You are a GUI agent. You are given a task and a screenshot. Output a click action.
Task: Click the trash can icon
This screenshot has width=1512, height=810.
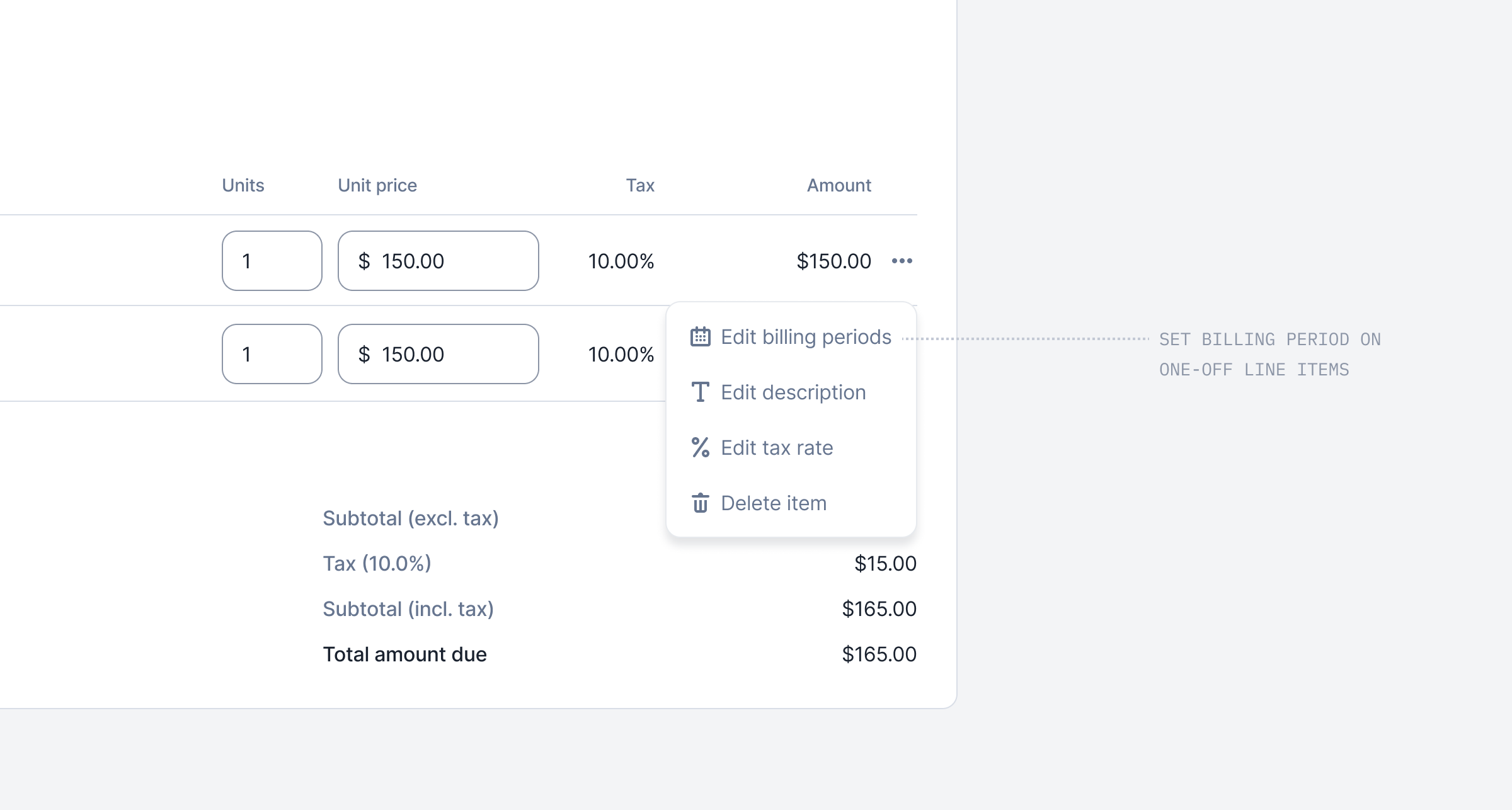tap(700, 503)
